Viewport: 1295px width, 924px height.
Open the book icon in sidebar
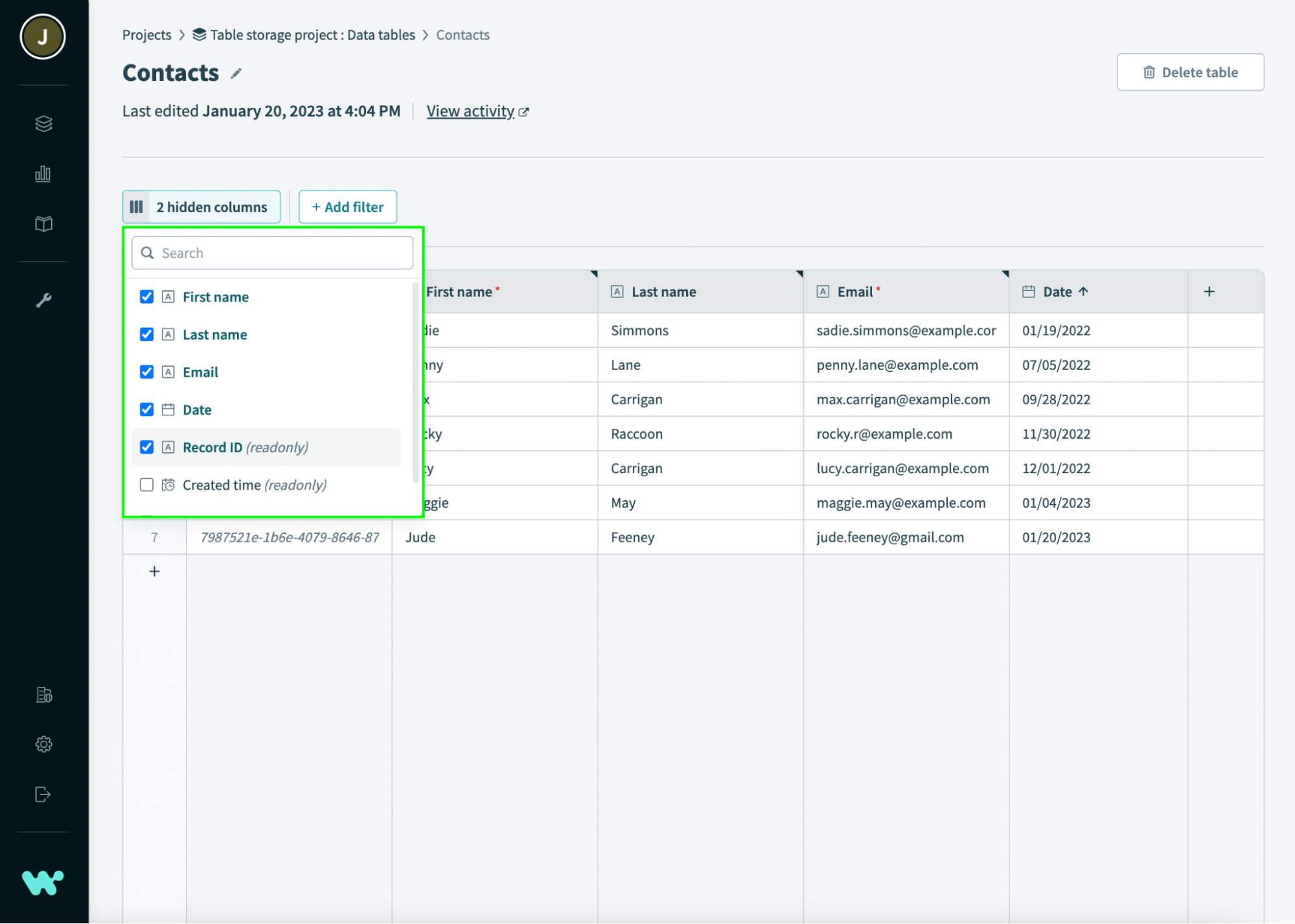(x=43, y=224)
